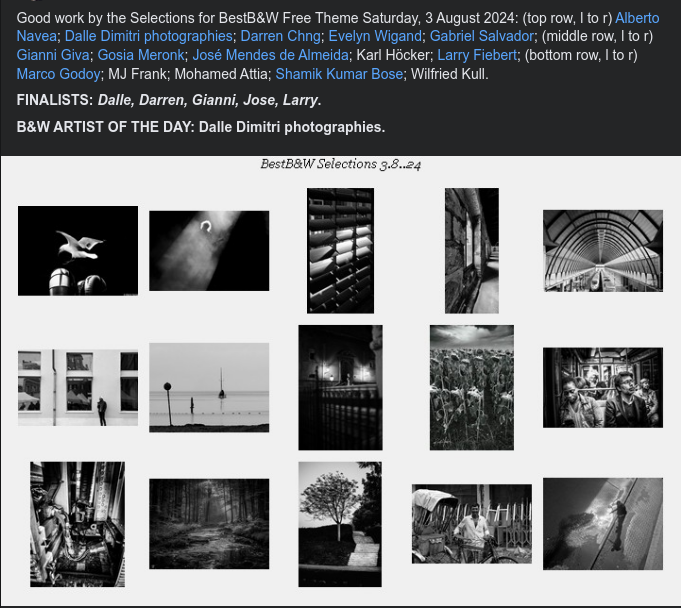Screen dimensions: 681x608
Task: Go to Gianni Giva's profile
Action: click(x=53, y=55)
